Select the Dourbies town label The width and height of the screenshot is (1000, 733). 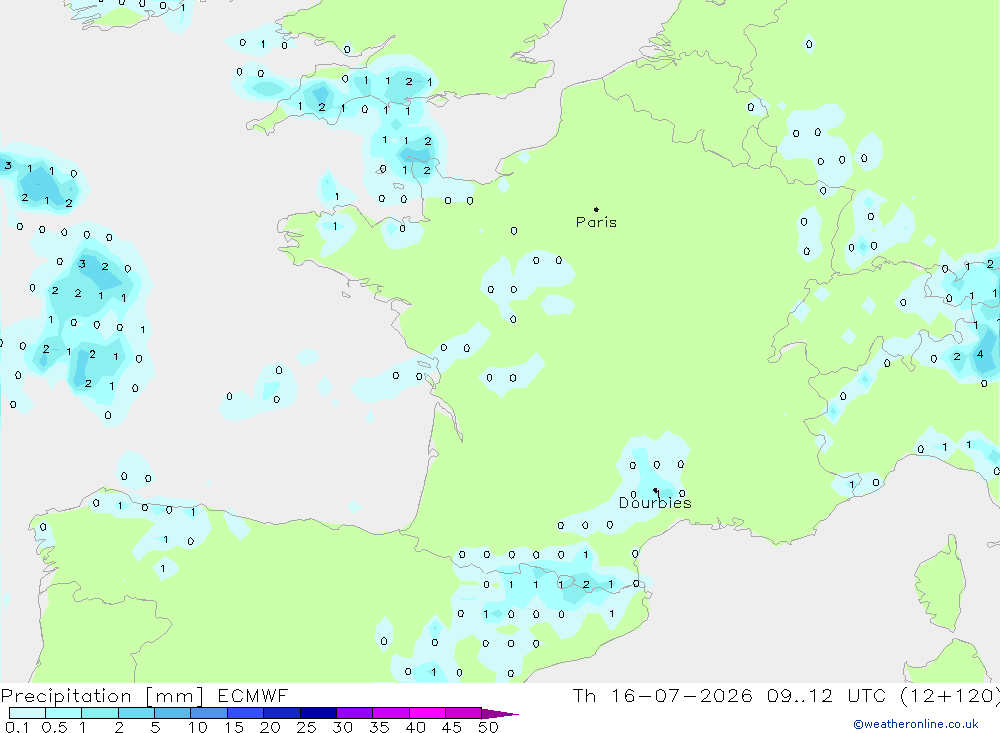(x=655, y=503)
